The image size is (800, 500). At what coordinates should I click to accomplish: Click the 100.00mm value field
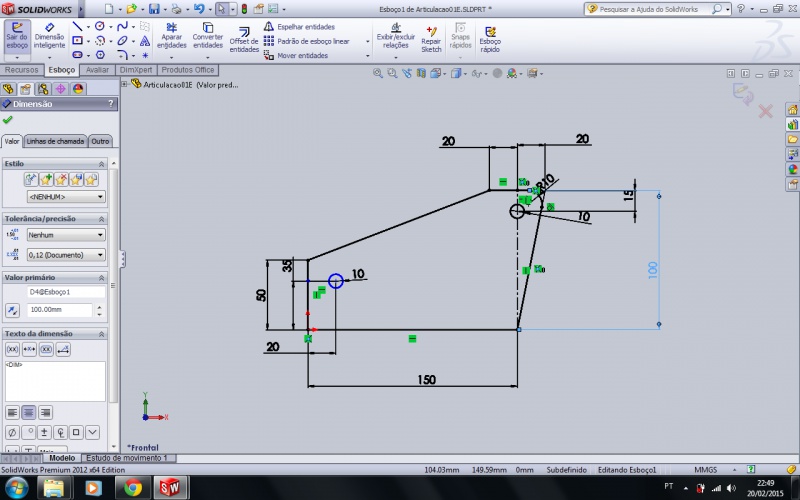pos(60,310)
